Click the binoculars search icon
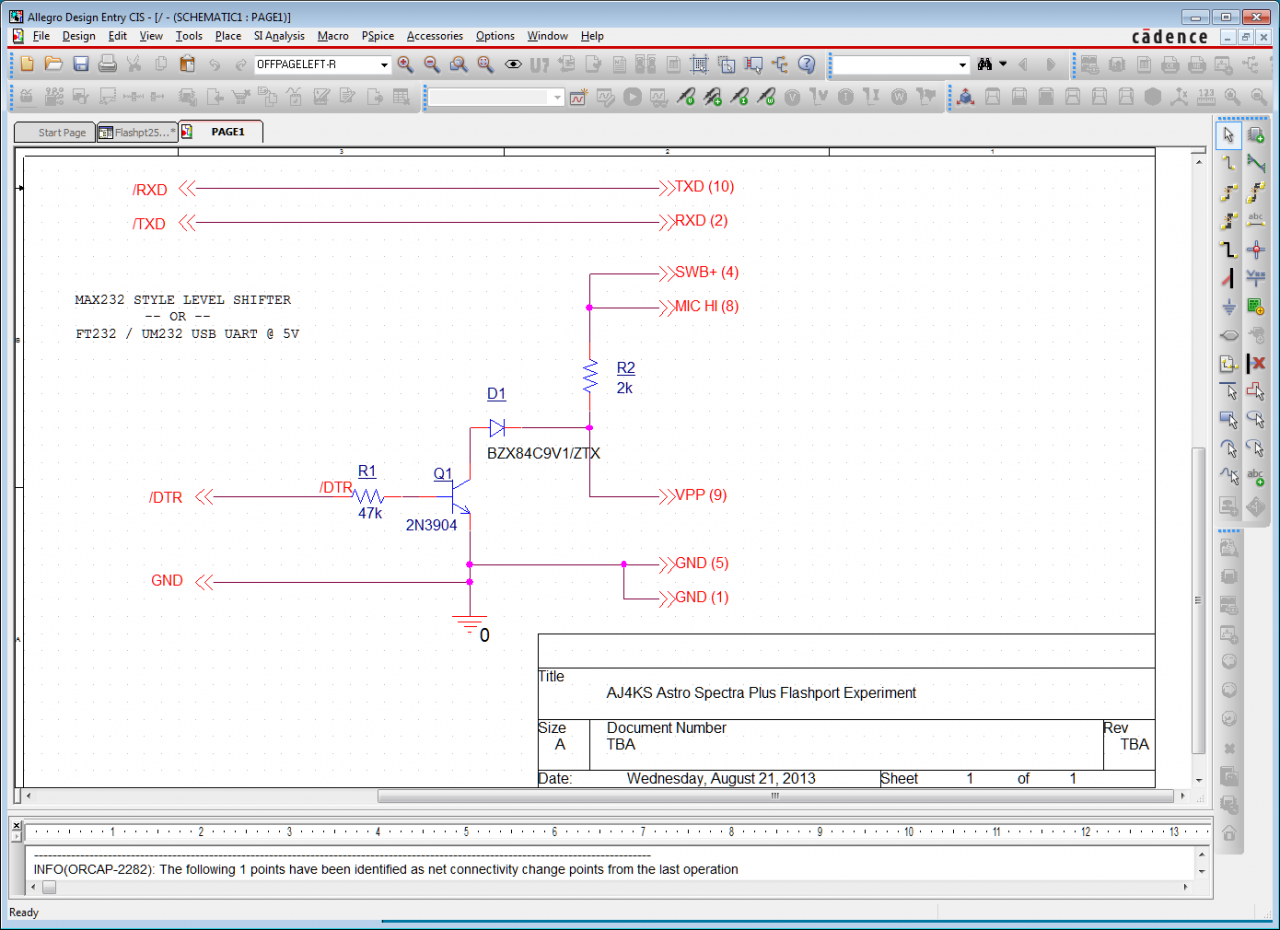 (984, 64)
